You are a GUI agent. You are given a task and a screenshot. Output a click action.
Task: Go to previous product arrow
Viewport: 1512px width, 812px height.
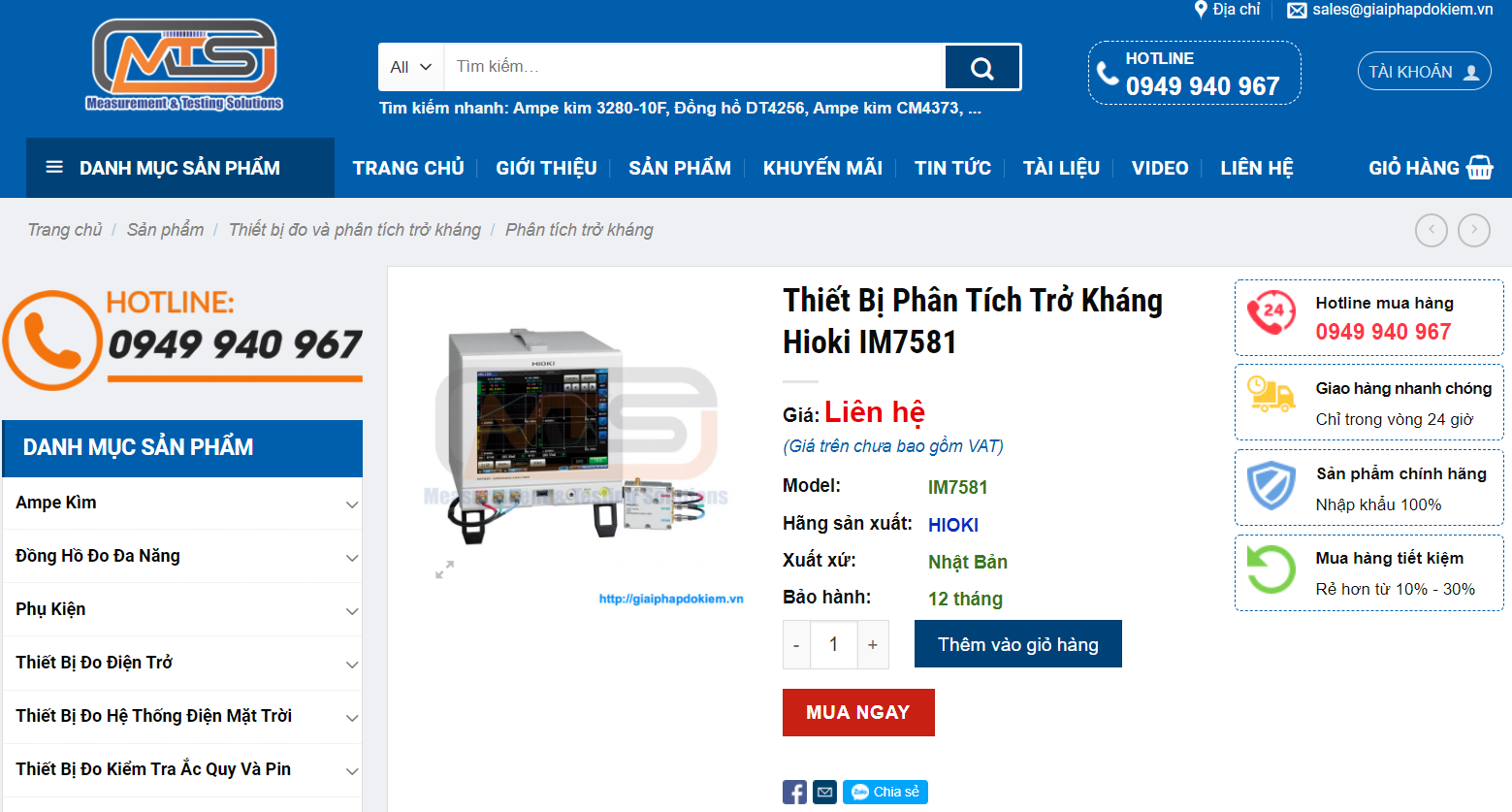(x=1432, y=230)
